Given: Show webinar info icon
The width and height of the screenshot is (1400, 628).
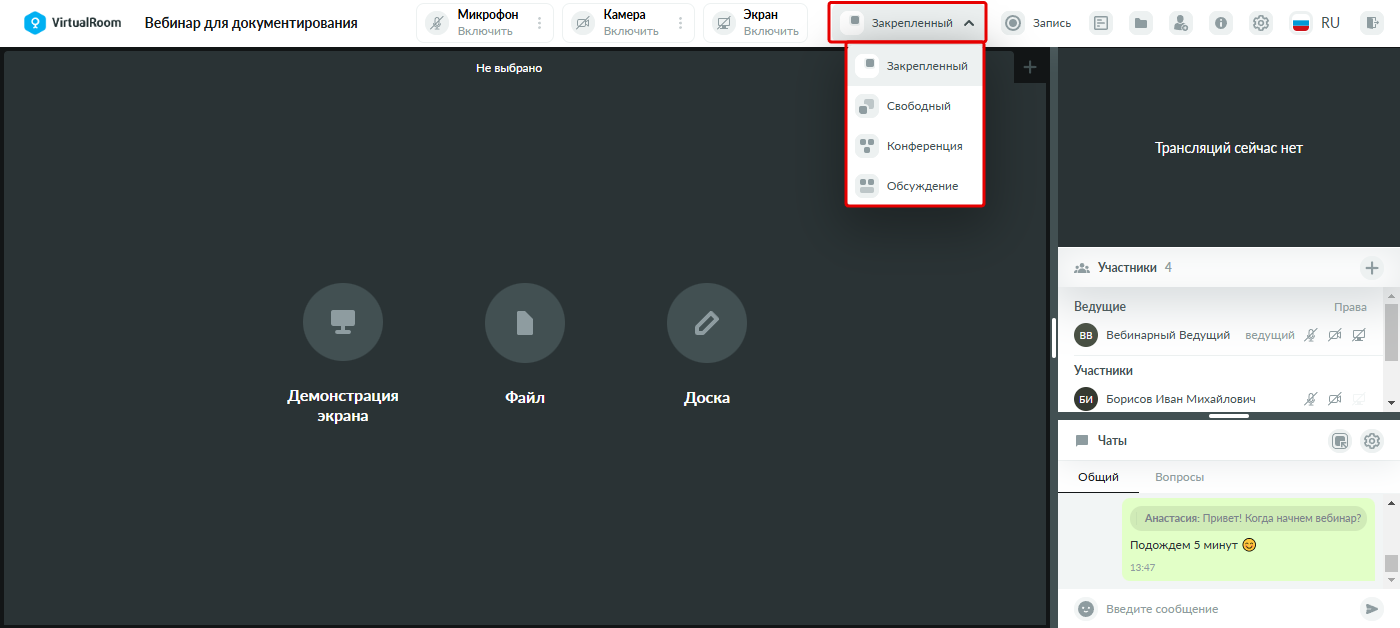Looking at the screenshot, I should pos(1221,23).
